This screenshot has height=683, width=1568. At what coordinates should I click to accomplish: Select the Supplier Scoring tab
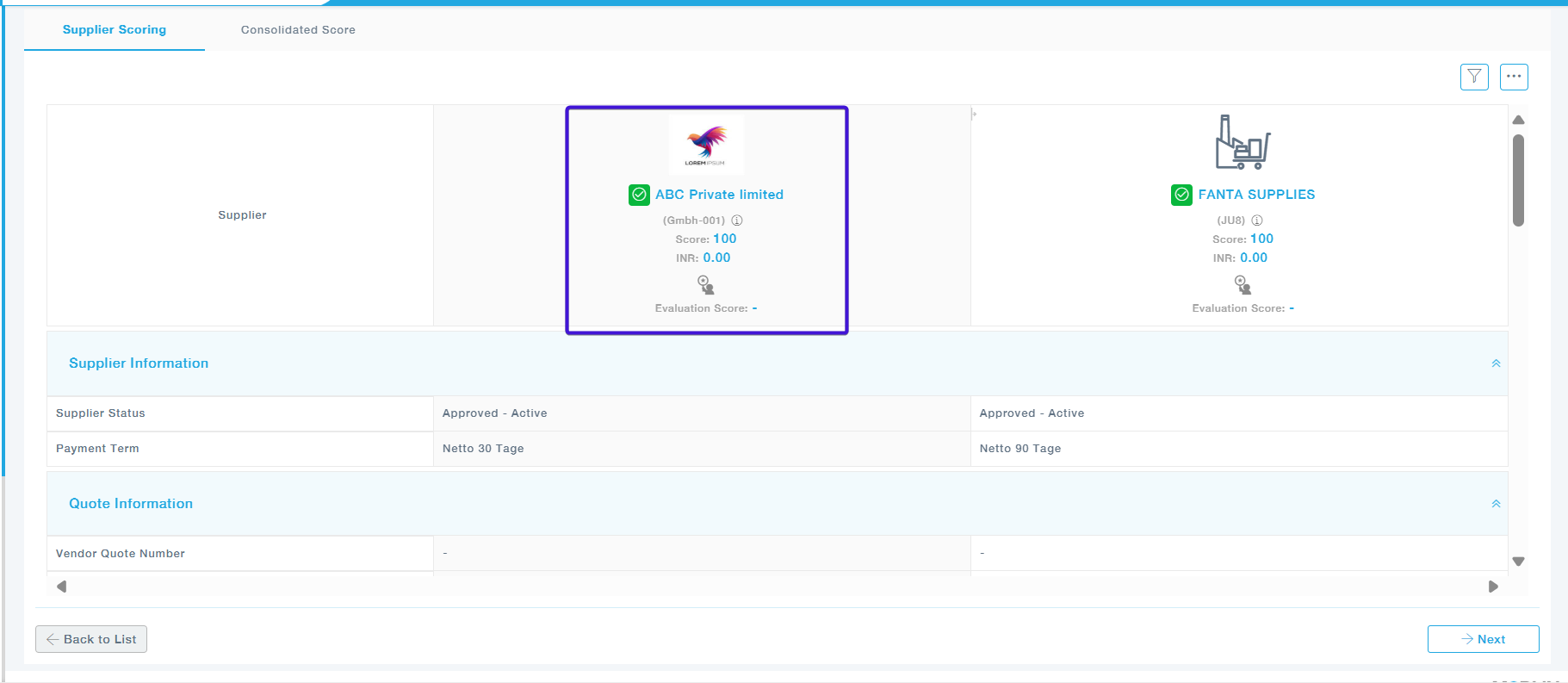click(115, 29)
